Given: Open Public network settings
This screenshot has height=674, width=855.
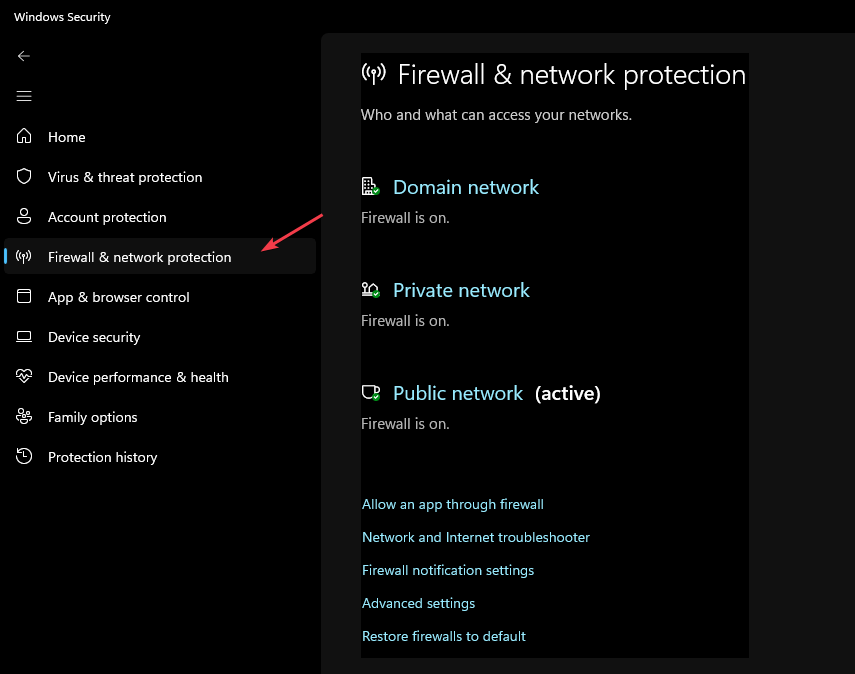Looking at the screenshot, I should coord(458,393).
